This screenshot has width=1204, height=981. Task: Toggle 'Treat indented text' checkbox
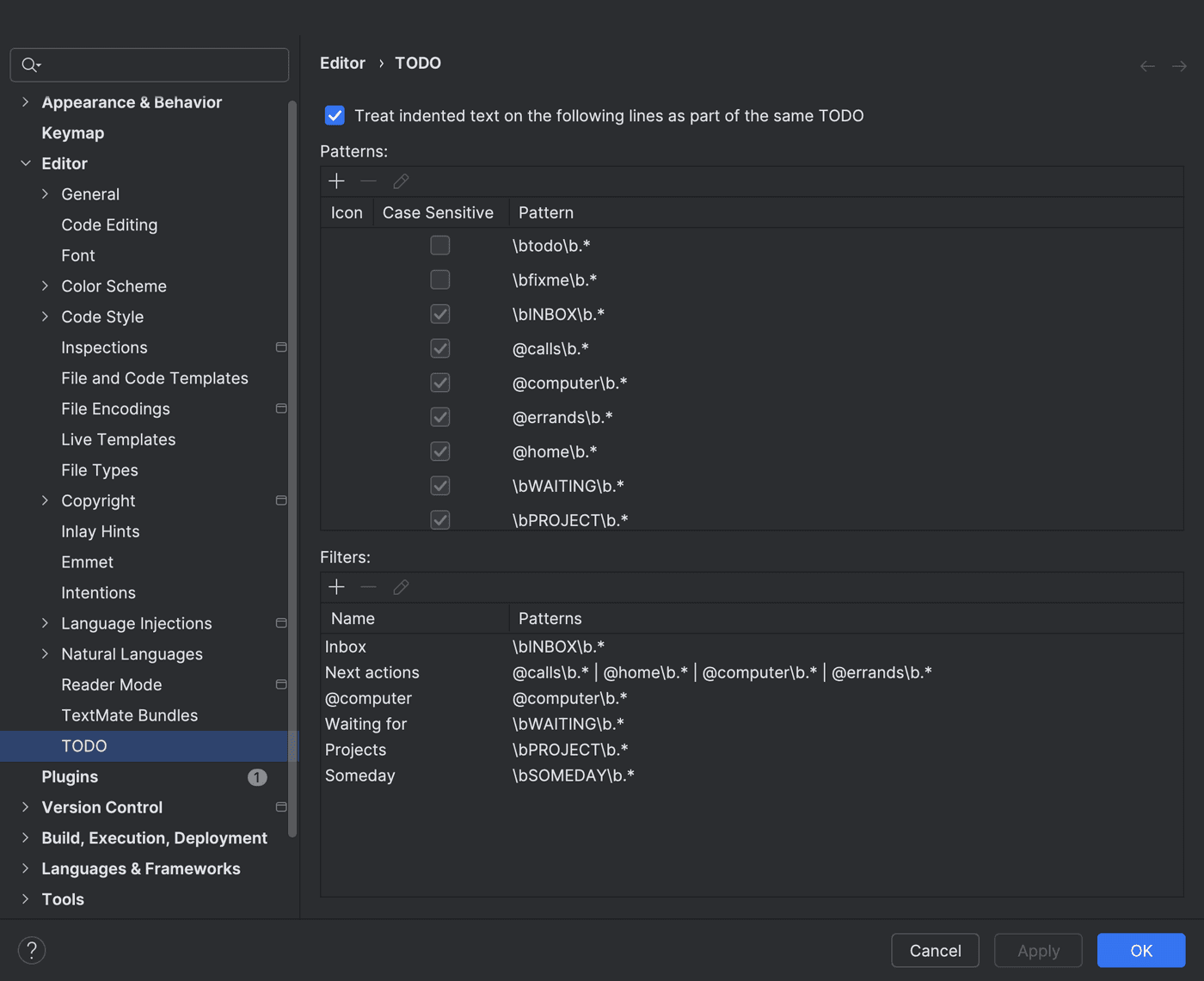tap(335, 115)
